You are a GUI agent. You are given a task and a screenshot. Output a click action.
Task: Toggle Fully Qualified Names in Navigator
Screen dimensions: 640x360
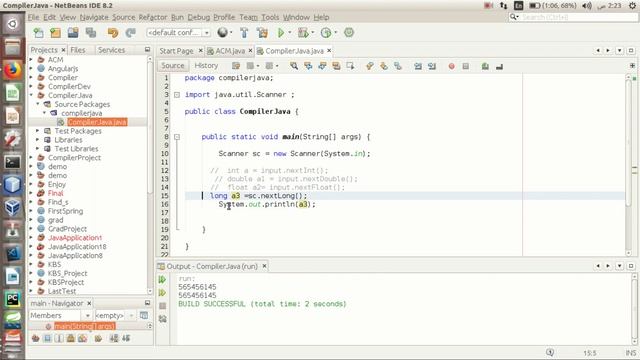[98, 338]
